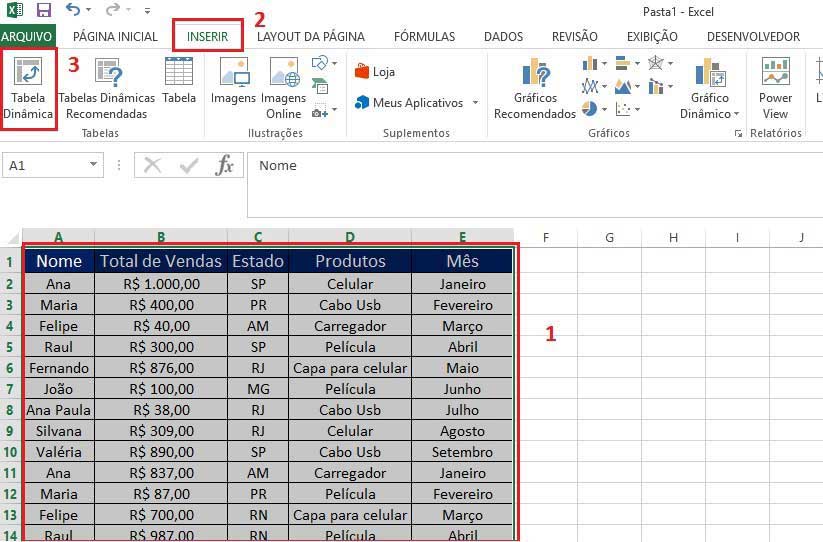Click the Tabela Dinâmica icon
Viewport: 823px width, 542px height.
(30, 90)
